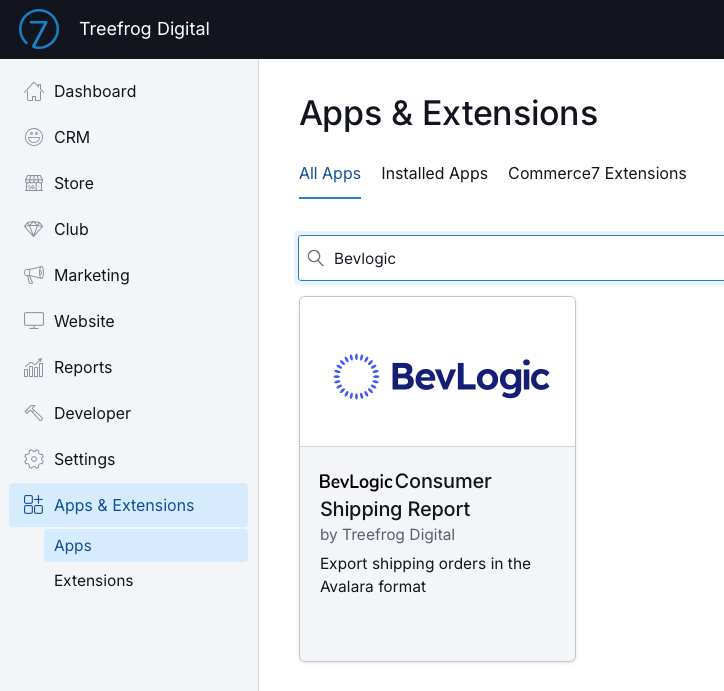Click the search magnifier icon
The image size is (724, 691).
[x=316, y=258]
